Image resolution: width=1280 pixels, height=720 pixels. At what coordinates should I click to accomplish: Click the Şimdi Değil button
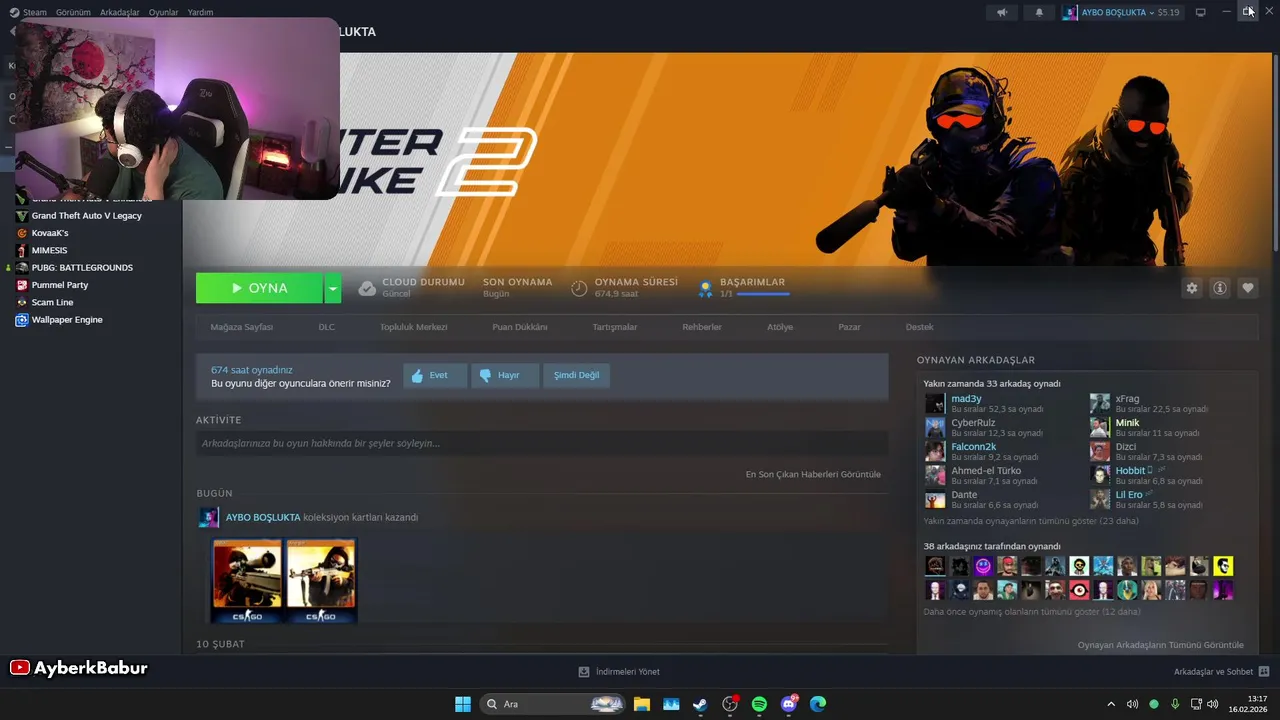(x=577, y=375)
